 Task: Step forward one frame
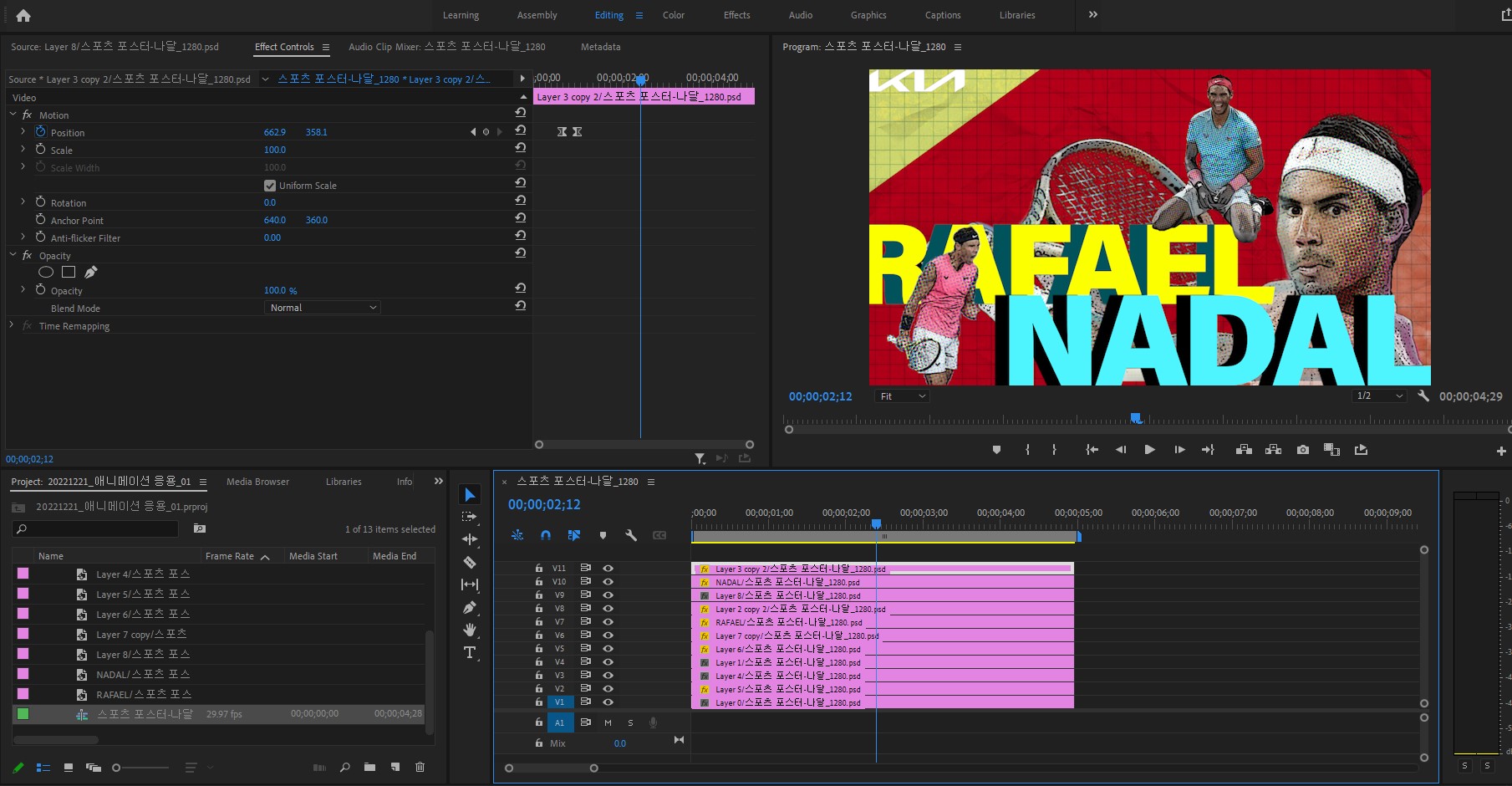tap(1179, 450)
